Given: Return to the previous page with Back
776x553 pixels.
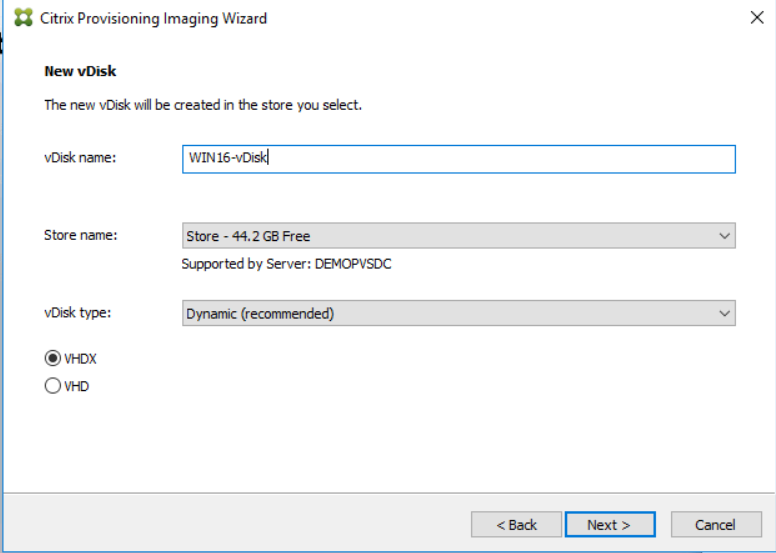Looking at the screenshot, I should pos(516,525).
